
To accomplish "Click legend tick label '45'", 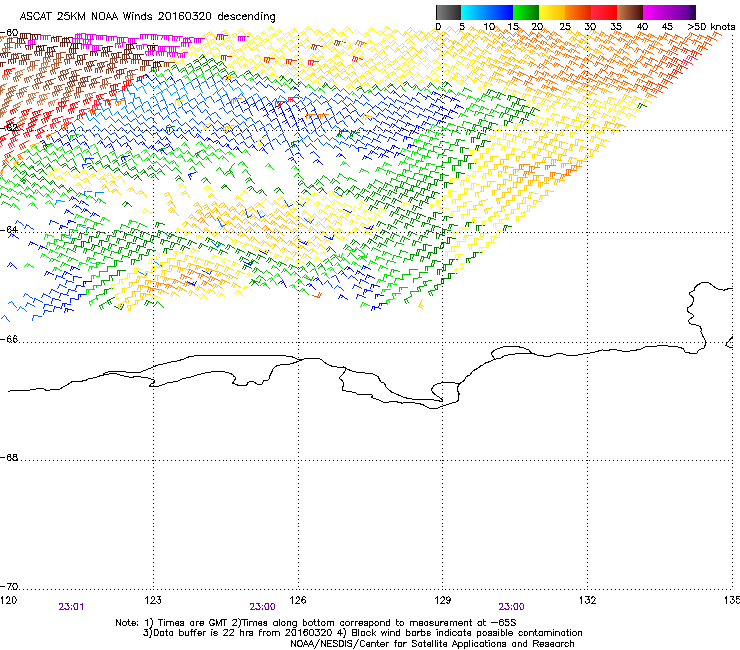I will point(667,27).
